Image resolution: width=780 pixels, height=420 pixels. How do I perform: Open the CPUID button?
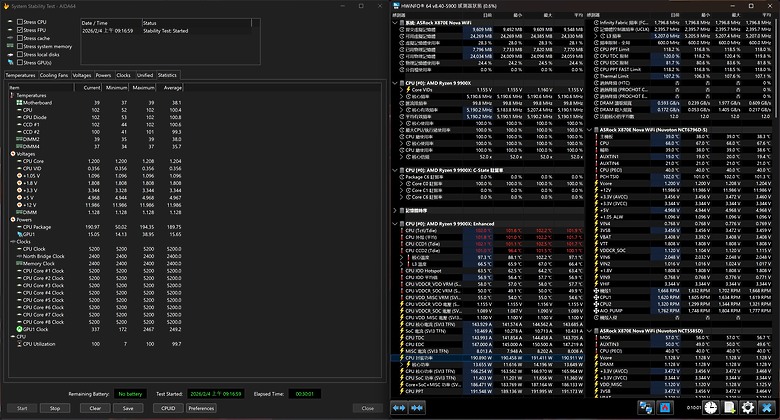tap(168, 408)
